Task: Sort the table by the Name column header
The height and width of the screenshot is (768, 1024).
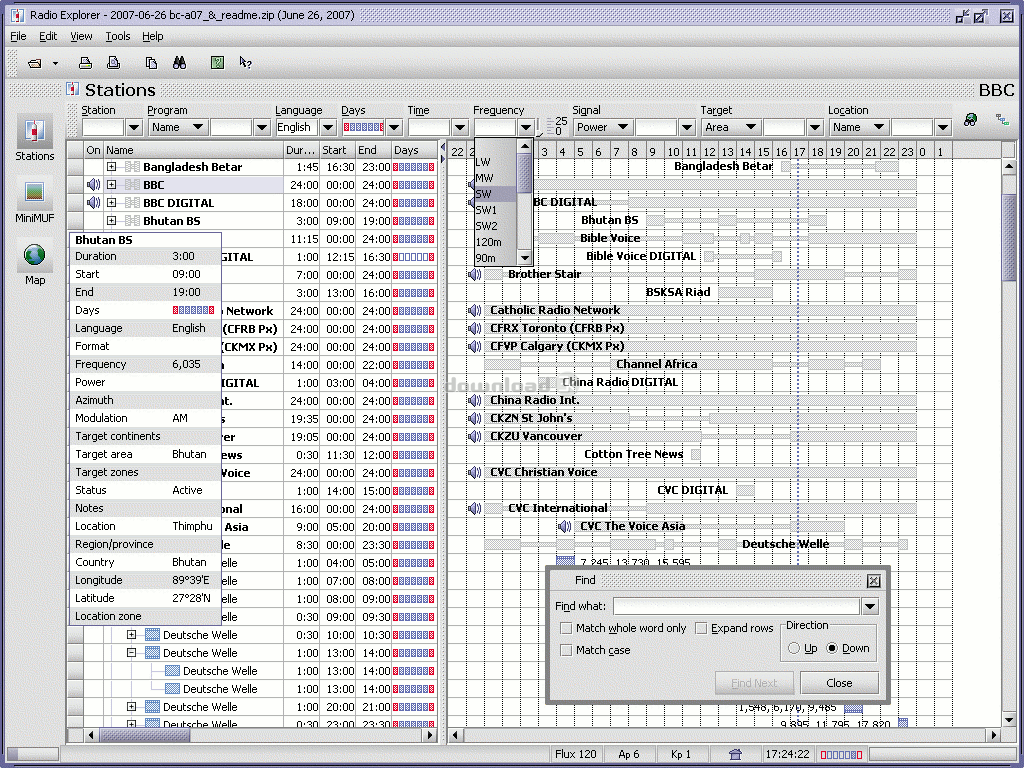Action: coord(193,150)
